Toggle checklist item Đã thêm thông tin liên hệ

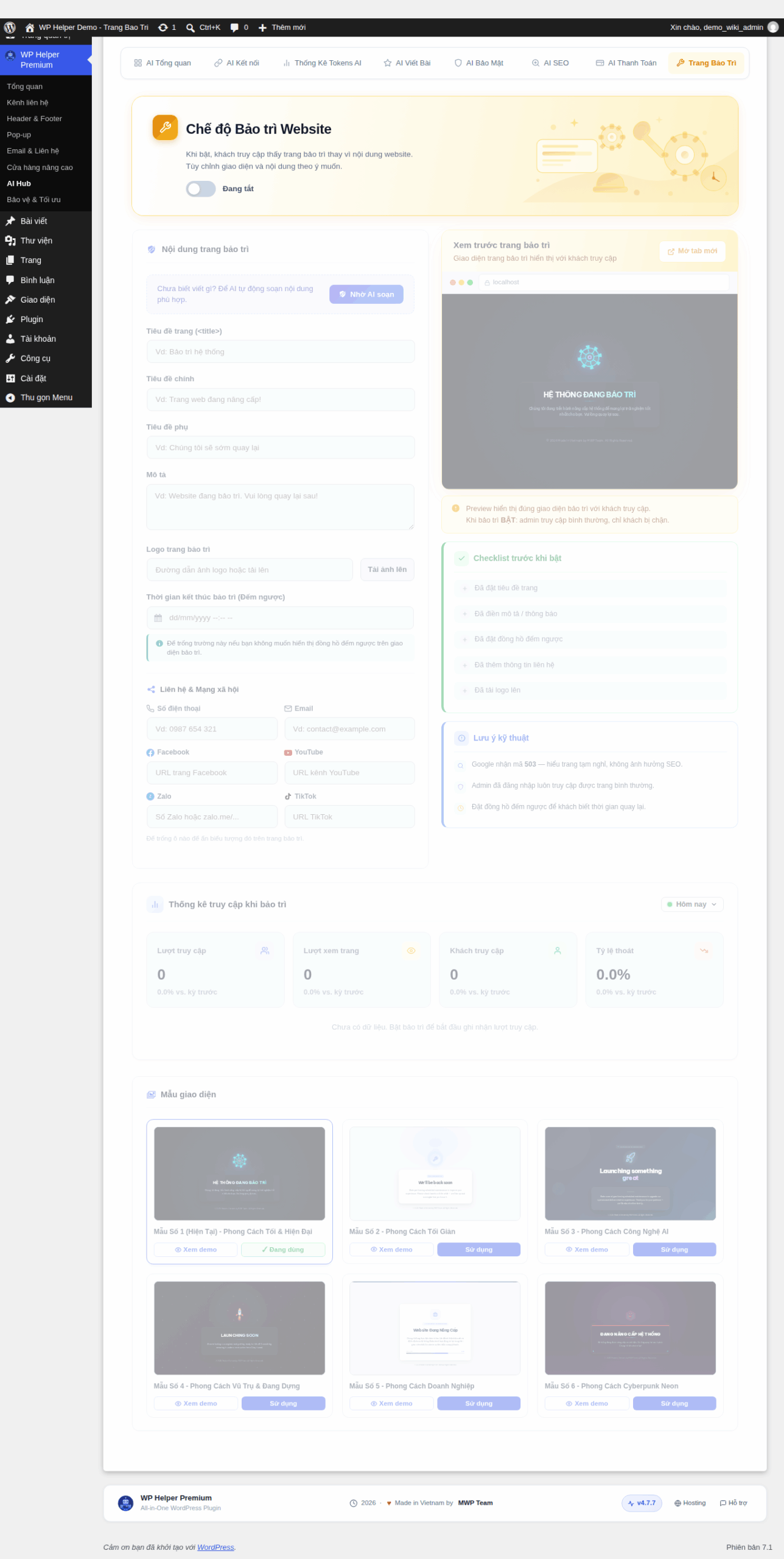(590, 665)
